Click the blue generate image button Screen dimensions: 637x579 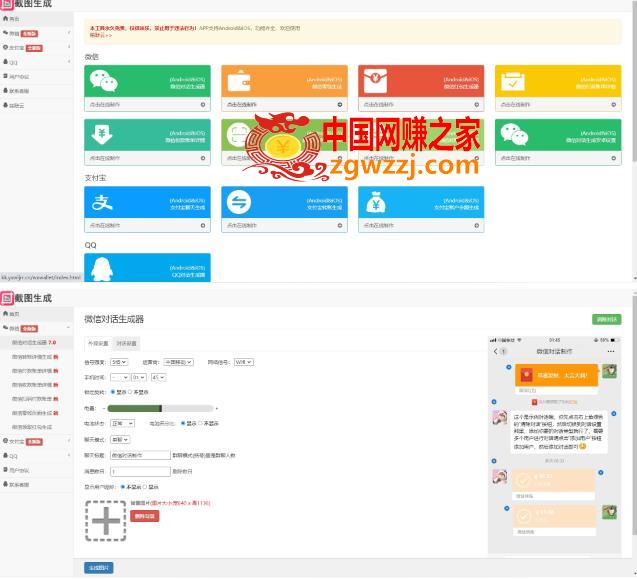(99, 568)
